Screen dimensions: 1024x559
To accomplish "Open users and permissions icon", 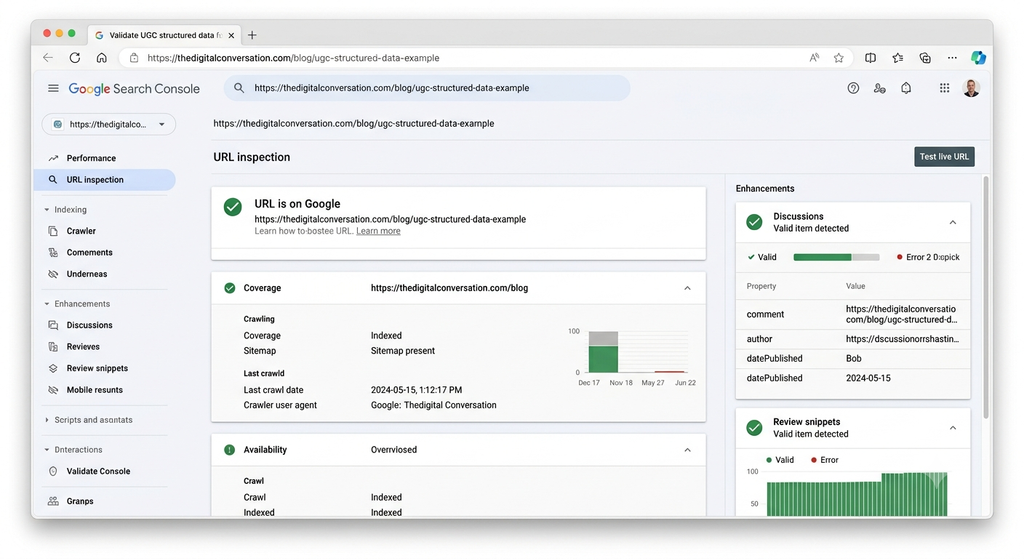I will pyautogui.click(x=880, y=88).
